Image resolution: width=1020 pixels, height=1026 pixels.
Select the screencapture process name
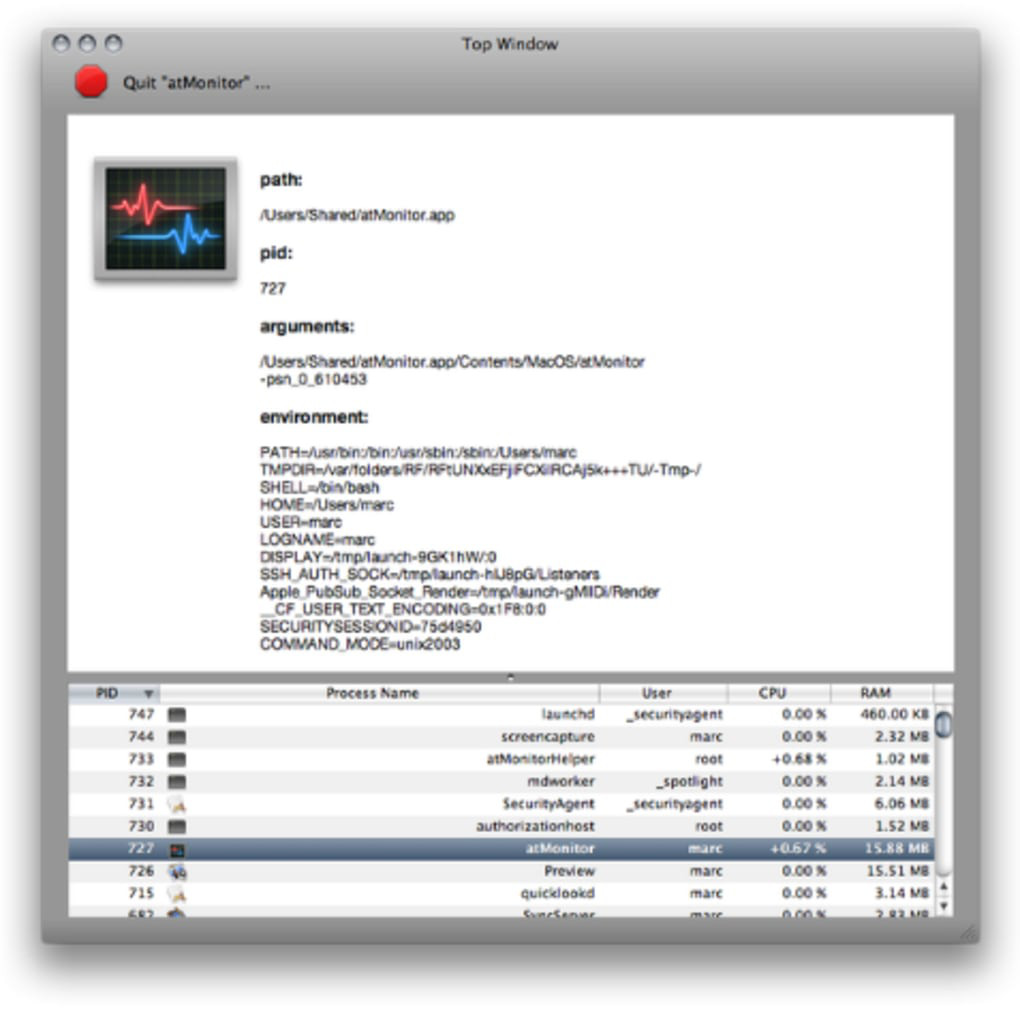[x=548, y=737]
